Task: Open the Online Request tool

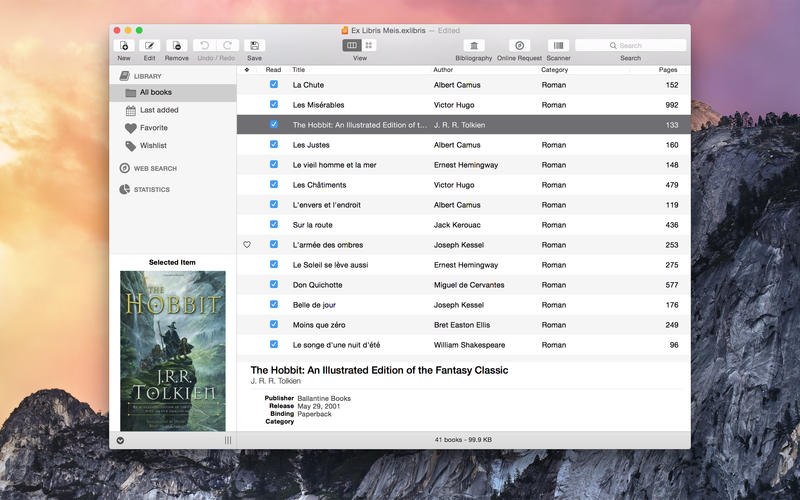Action: click(519, 45)
